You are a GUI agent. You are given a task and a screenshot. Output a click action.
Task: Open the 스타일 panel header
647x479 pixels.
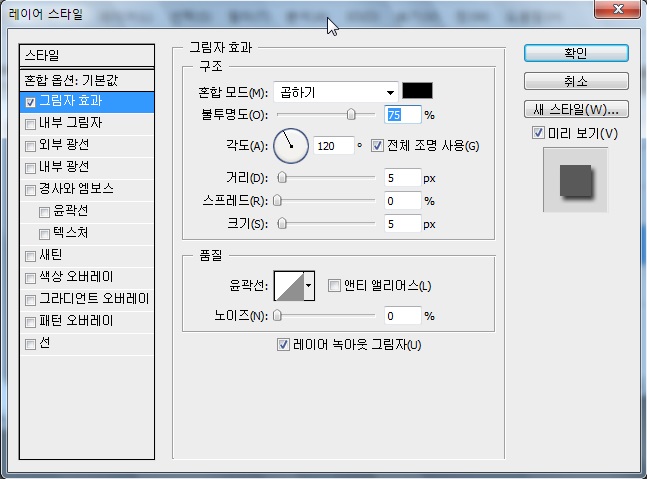point(88,55)
